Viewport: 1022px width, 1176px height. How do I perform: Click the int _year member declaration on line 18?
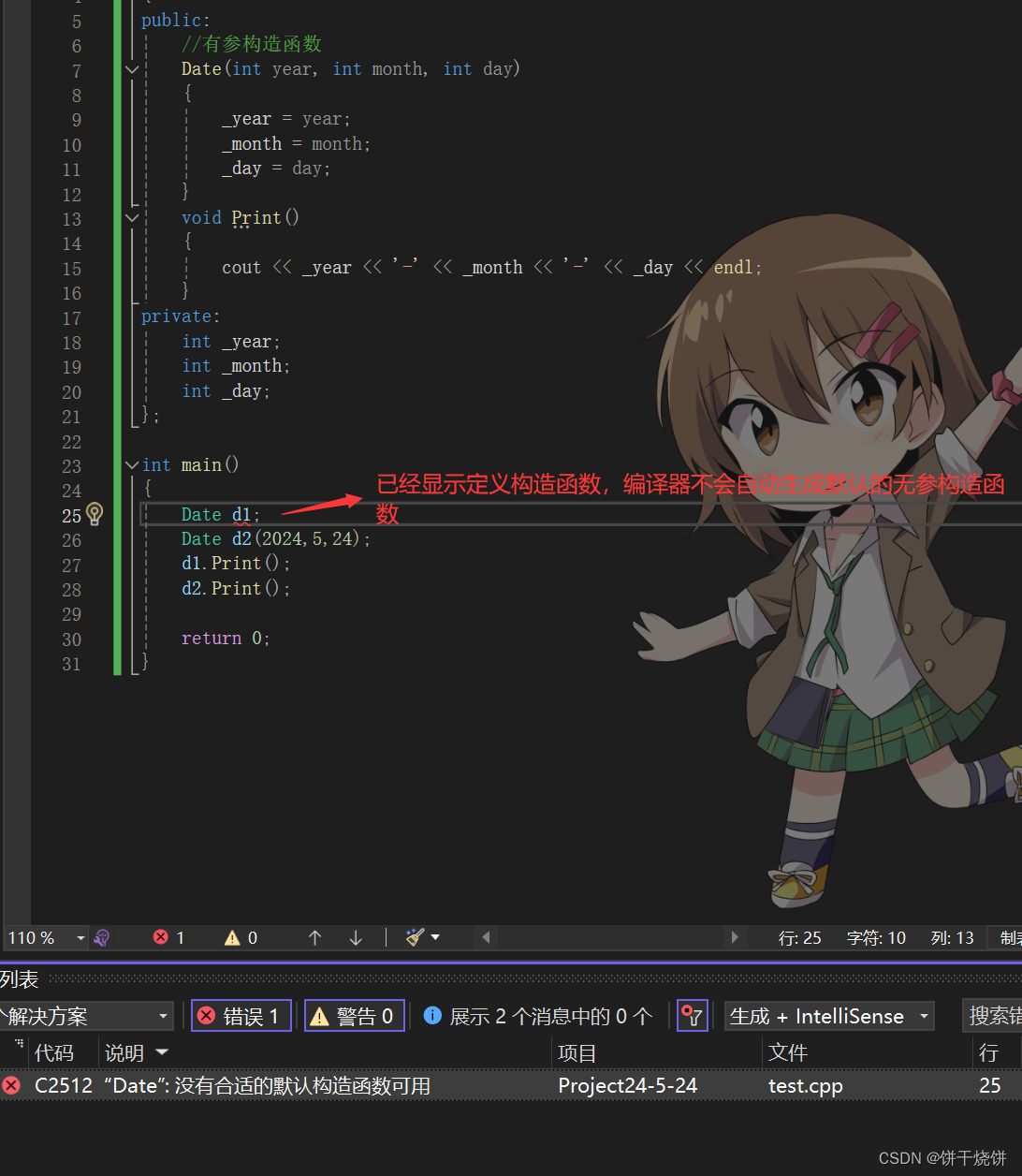pyautogui.click(x=231, y=342)
